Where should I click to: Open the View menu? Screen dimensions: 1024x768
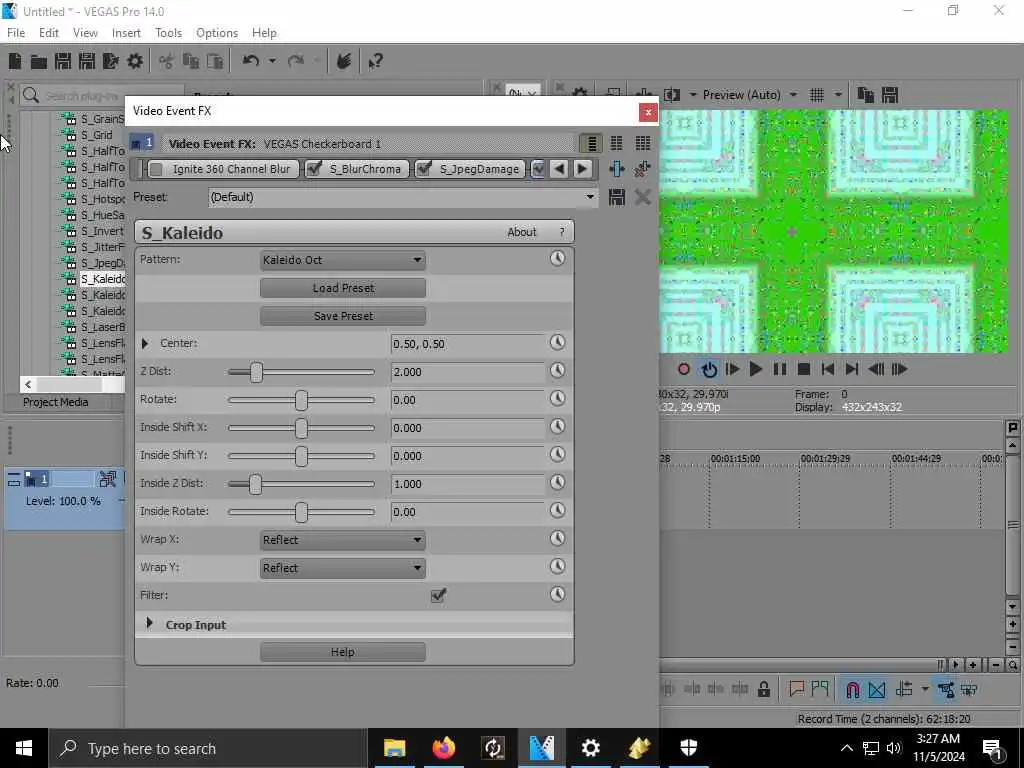click(85, 33)
